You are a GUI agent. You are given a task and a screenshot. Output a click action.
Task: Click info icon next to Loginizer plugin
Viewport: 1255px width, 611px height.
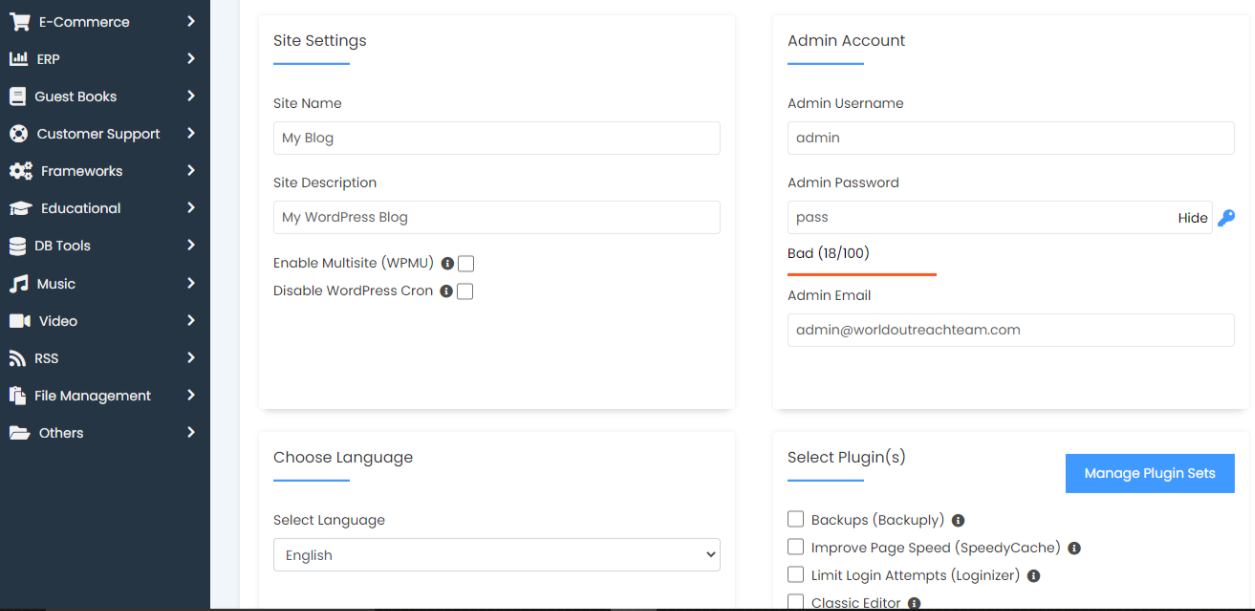point(1033,576)
